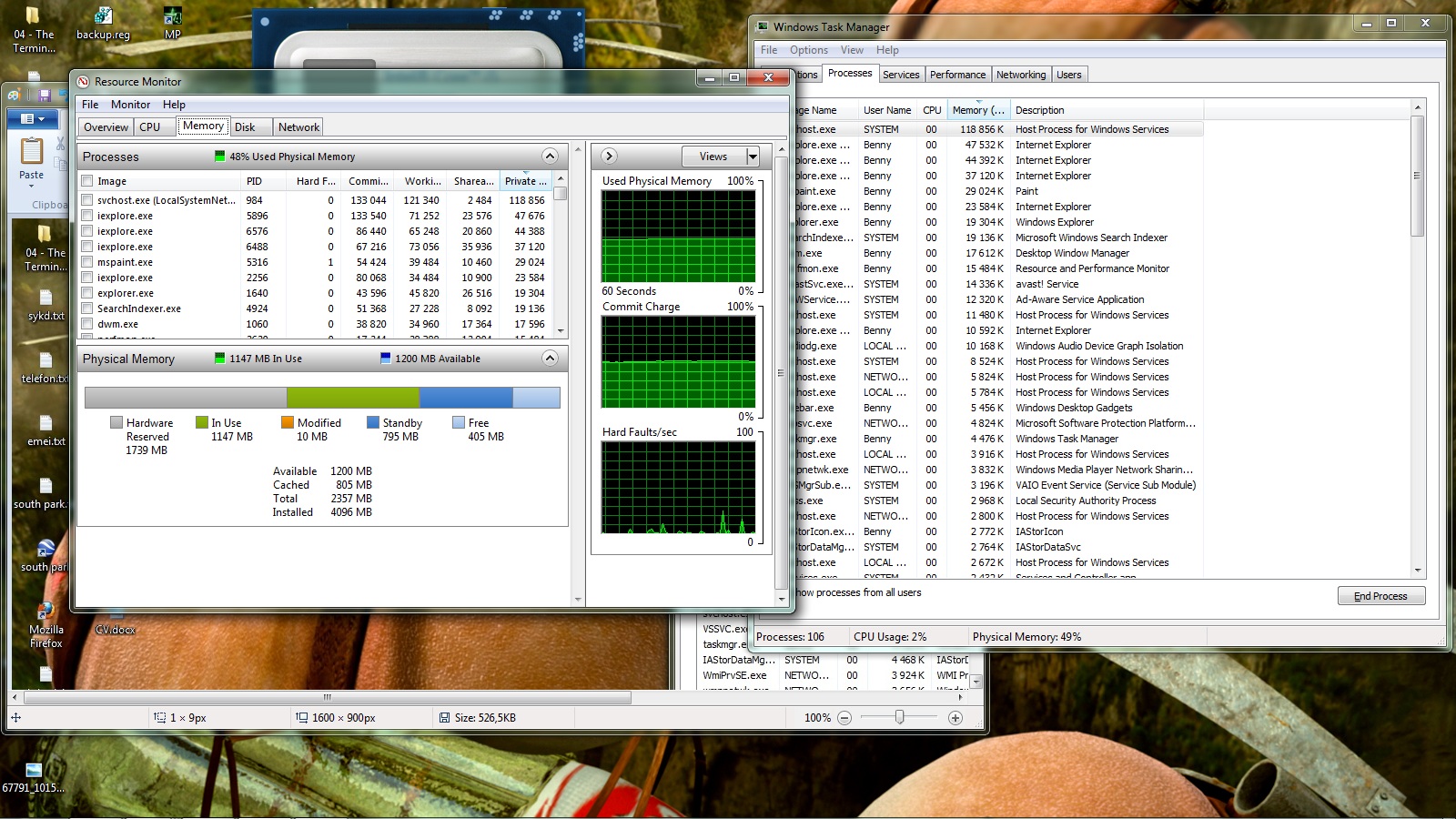Click the Save floppy icon in Paint
The image size is (1456, 819).
(44, 95)
